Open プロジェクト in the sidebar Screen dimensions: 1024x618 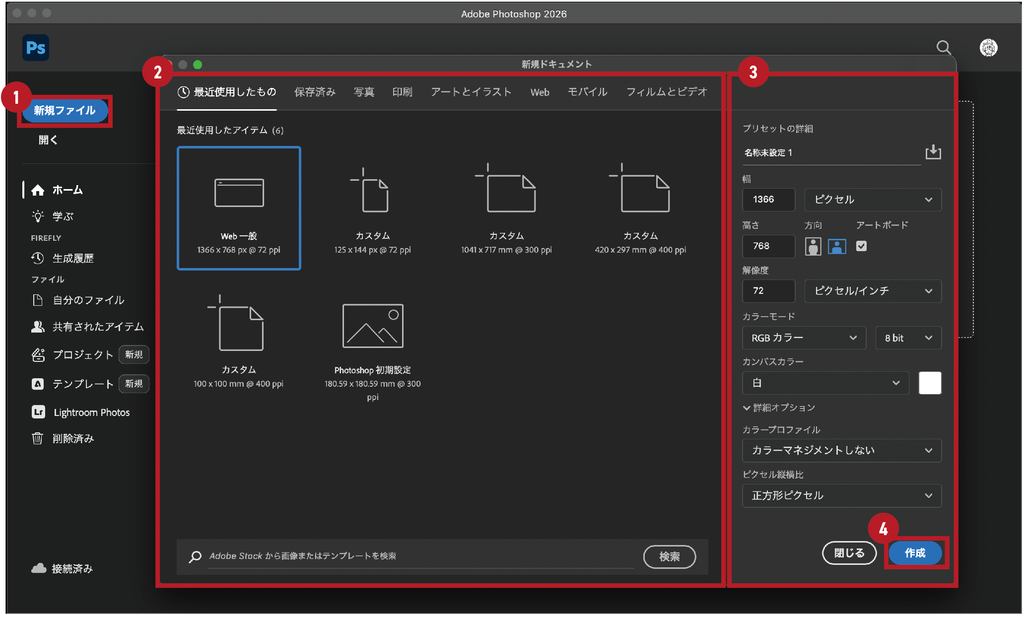(72, 355)
